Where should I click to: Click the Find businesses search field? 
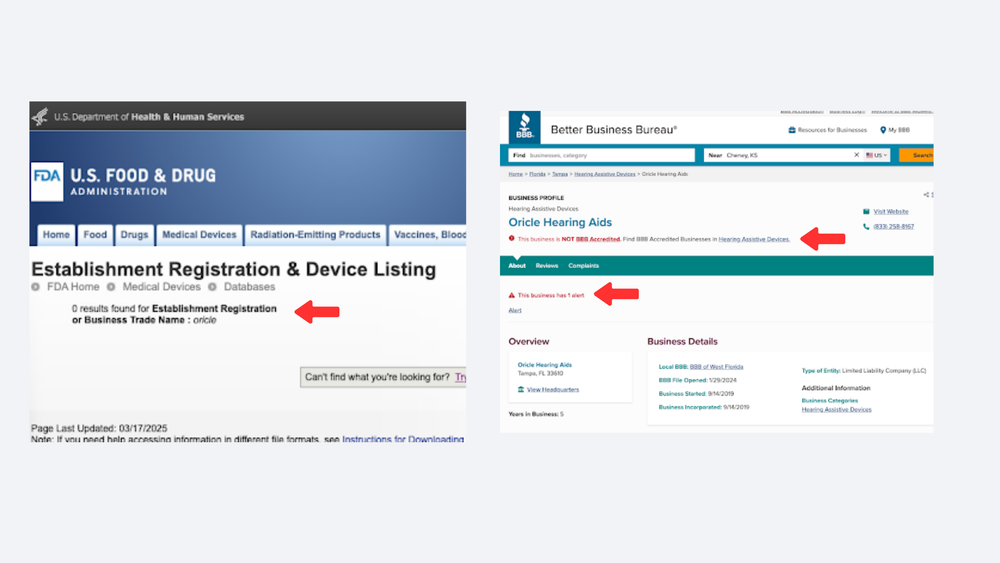(610, 155)
